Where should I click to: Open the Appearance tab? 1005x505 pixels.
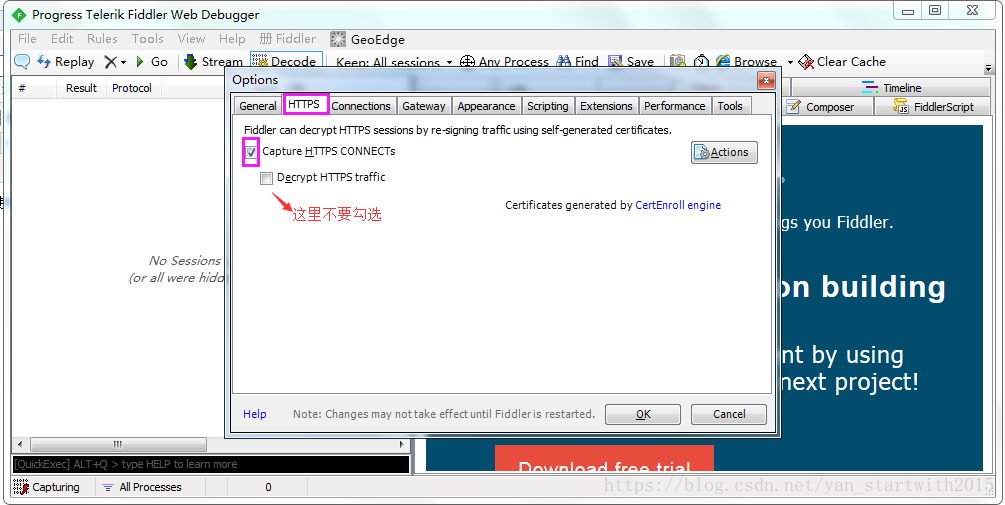click(486, 106)
